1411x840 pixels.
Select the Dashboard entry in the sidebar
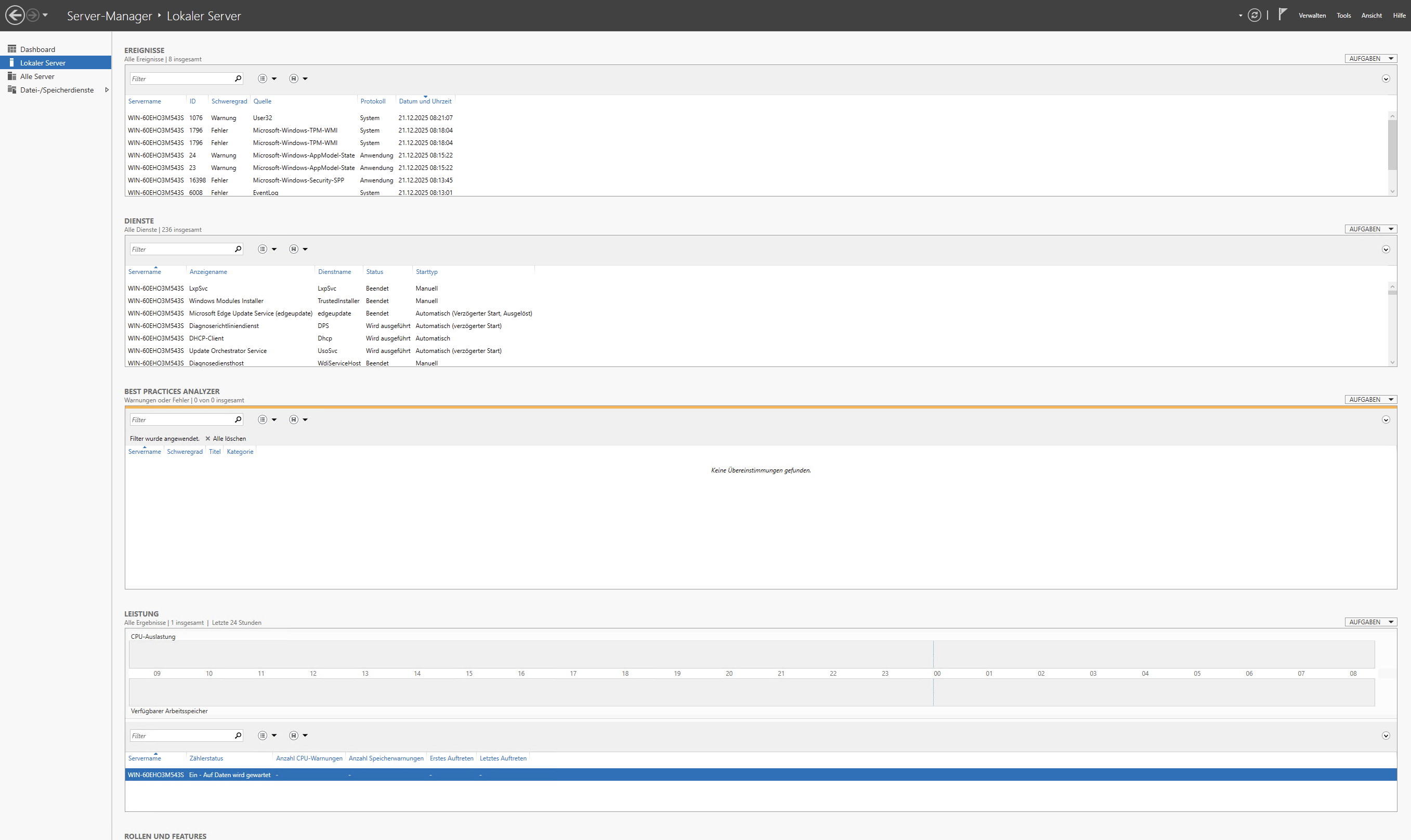pos(38,49)
